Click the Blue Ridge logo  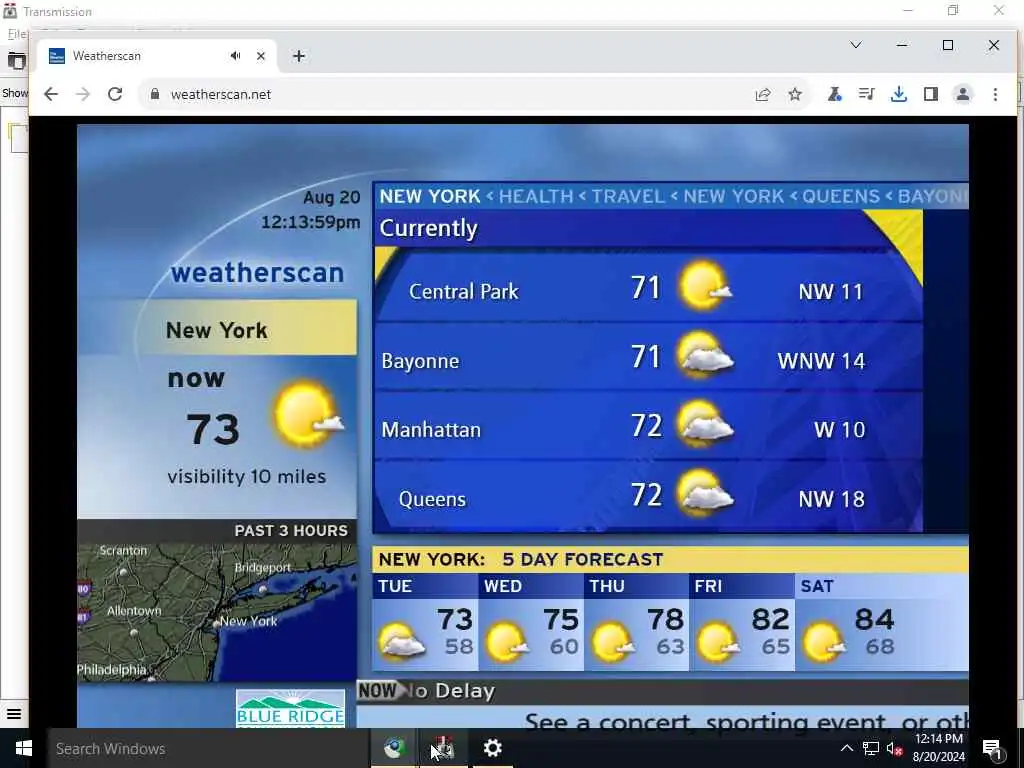click(290, 709)
